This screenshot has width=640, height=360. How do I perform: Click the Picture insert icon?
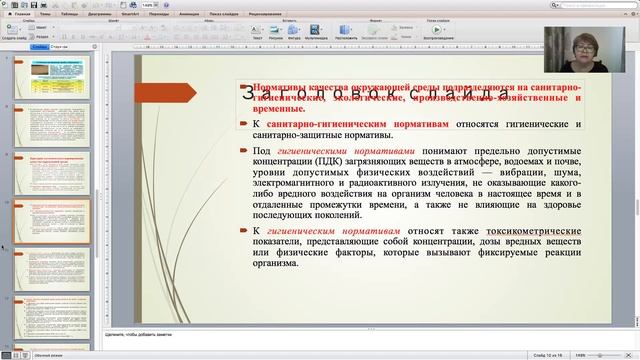[274, 29]
